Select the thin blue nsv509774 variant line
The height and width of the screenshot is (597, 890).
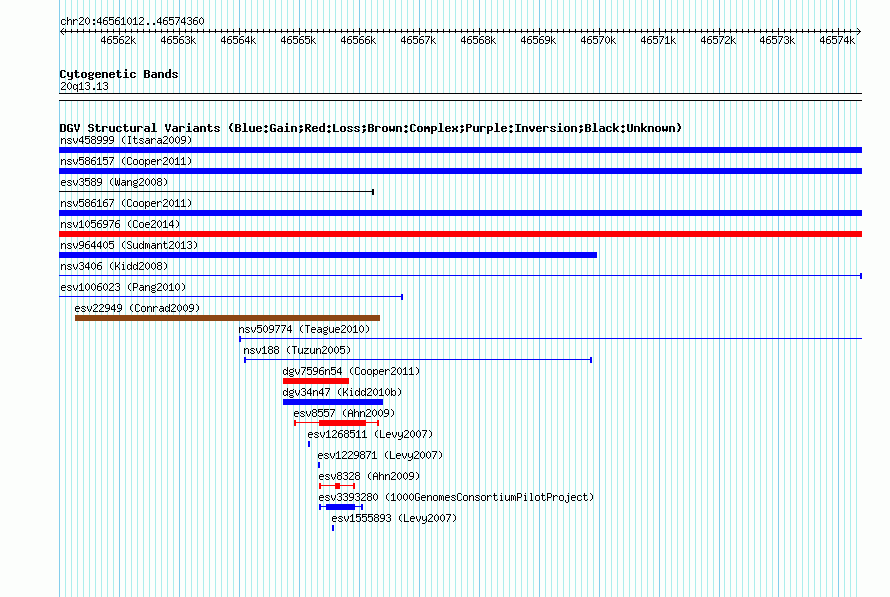click(x=551, y=339)
